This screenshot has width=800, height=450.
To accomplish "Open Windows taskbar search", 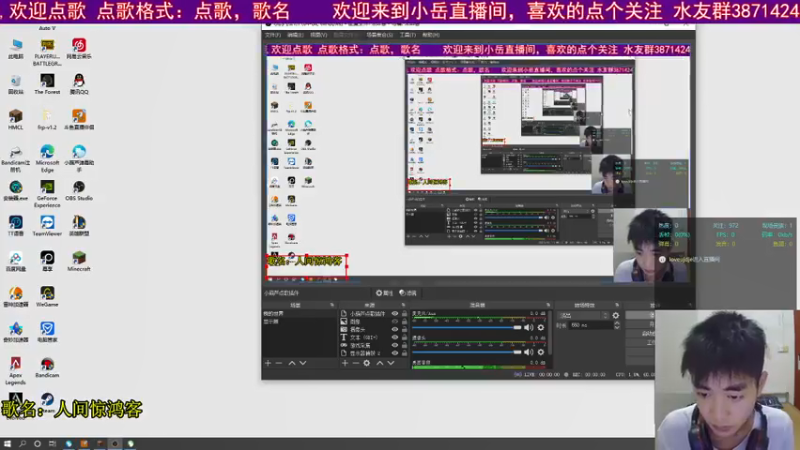I will 22,444.
